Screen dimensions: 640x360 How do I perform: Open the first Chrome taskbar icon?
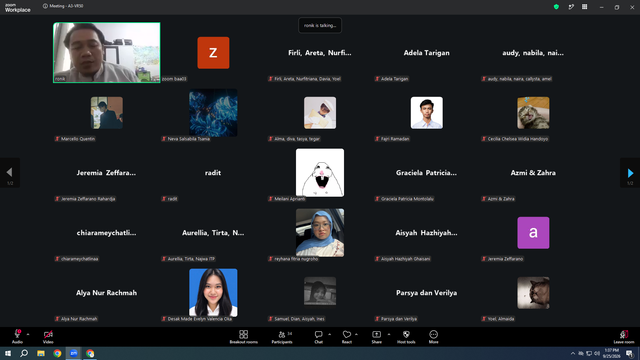pos(57,353)
